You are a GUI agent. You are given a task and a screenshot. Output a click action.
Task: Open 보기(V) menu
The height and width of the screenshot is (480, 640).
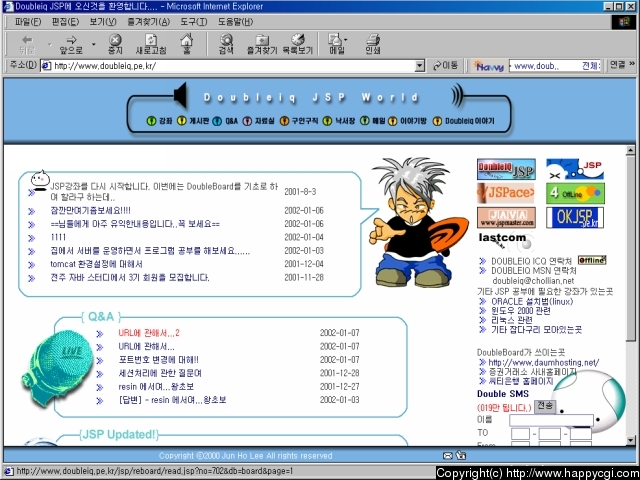pyautogui.click(x=103, y=22)
